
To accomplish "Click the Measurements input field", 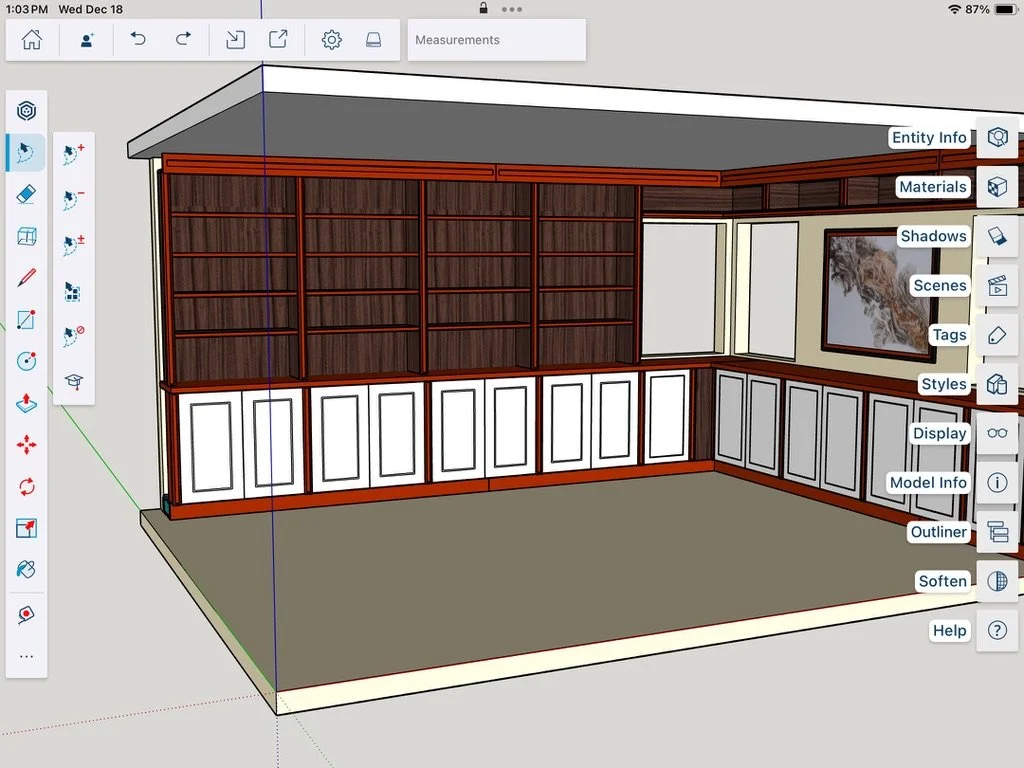I will pyautogui.click(x=496, y=40).
